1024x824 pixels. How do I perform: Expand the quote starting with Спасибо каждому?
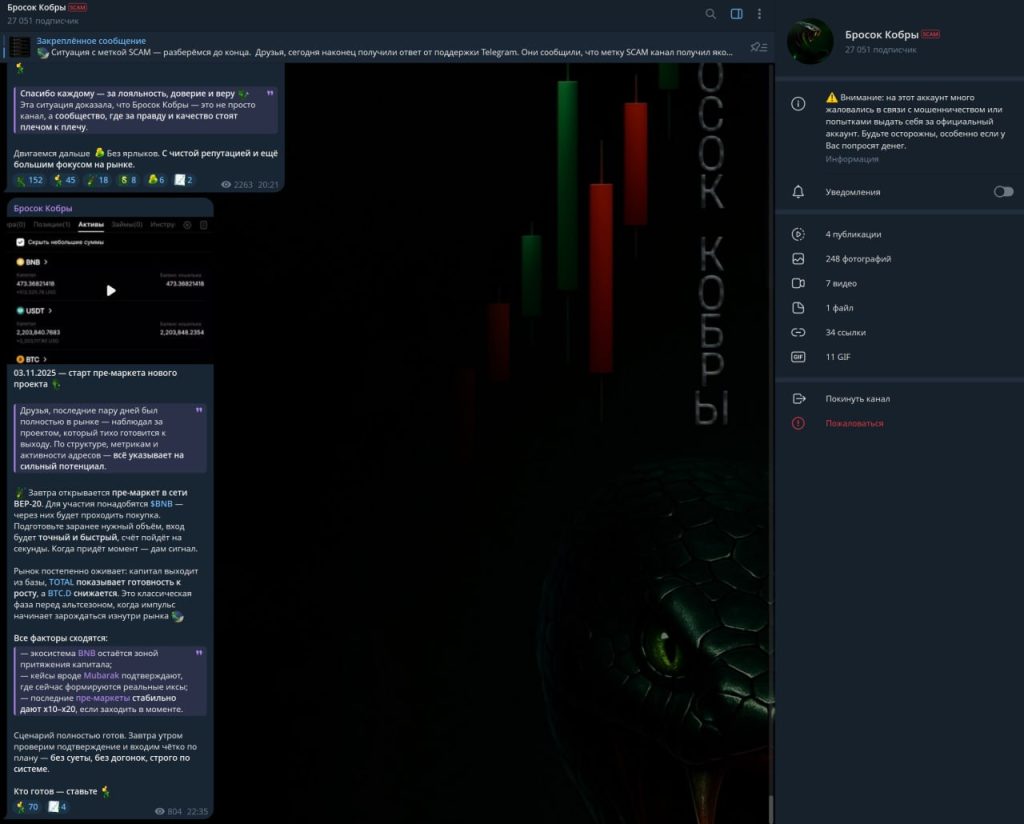(269, 93)
